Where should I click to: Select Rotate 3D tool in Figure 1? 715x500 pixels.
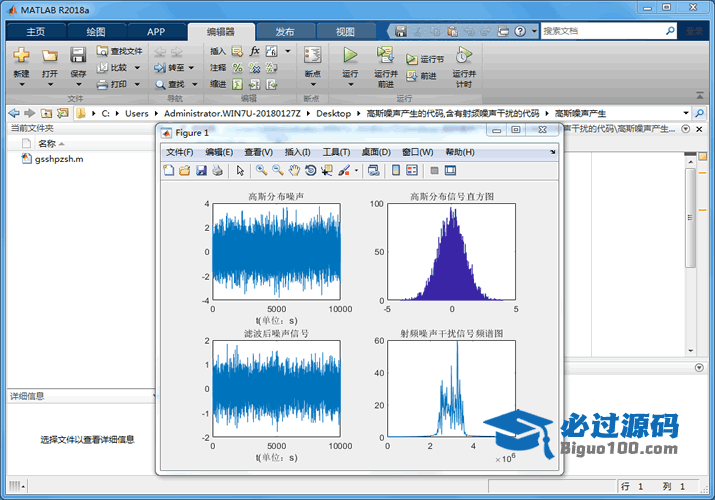pyautogui.click(x=311, y=170)
